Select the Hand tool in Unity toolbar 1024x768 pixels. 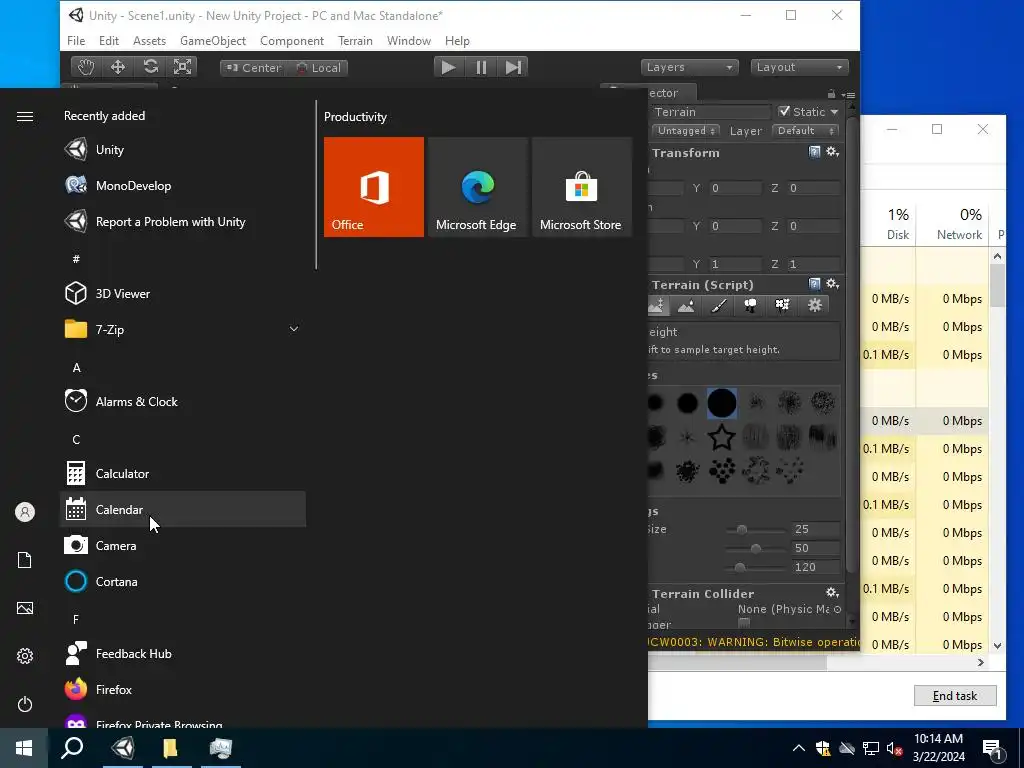point(86,67)
